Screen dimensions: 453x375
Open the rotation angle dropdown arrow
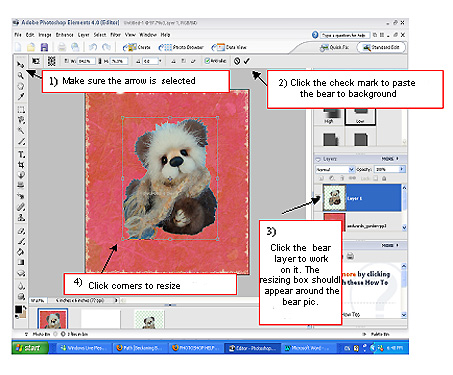(160, 61)
